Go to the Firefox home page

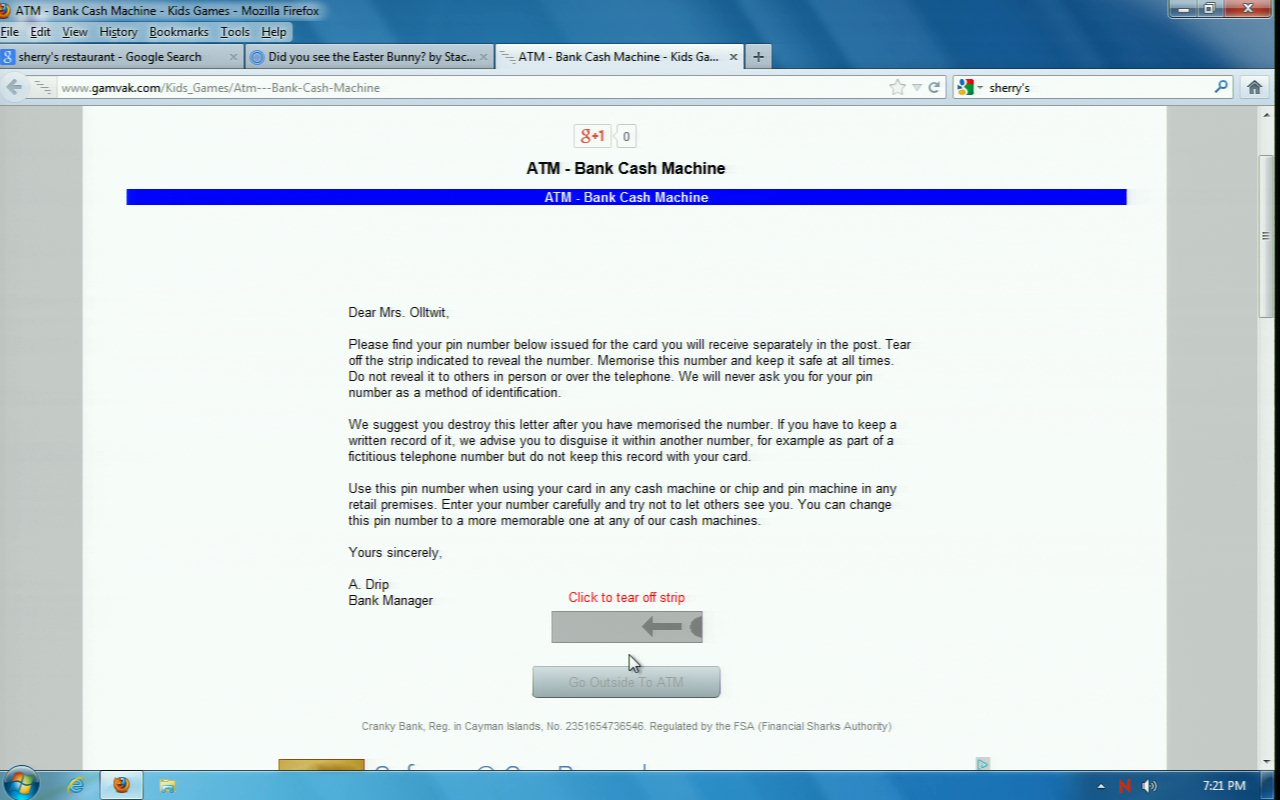(x=1254, y=87)
